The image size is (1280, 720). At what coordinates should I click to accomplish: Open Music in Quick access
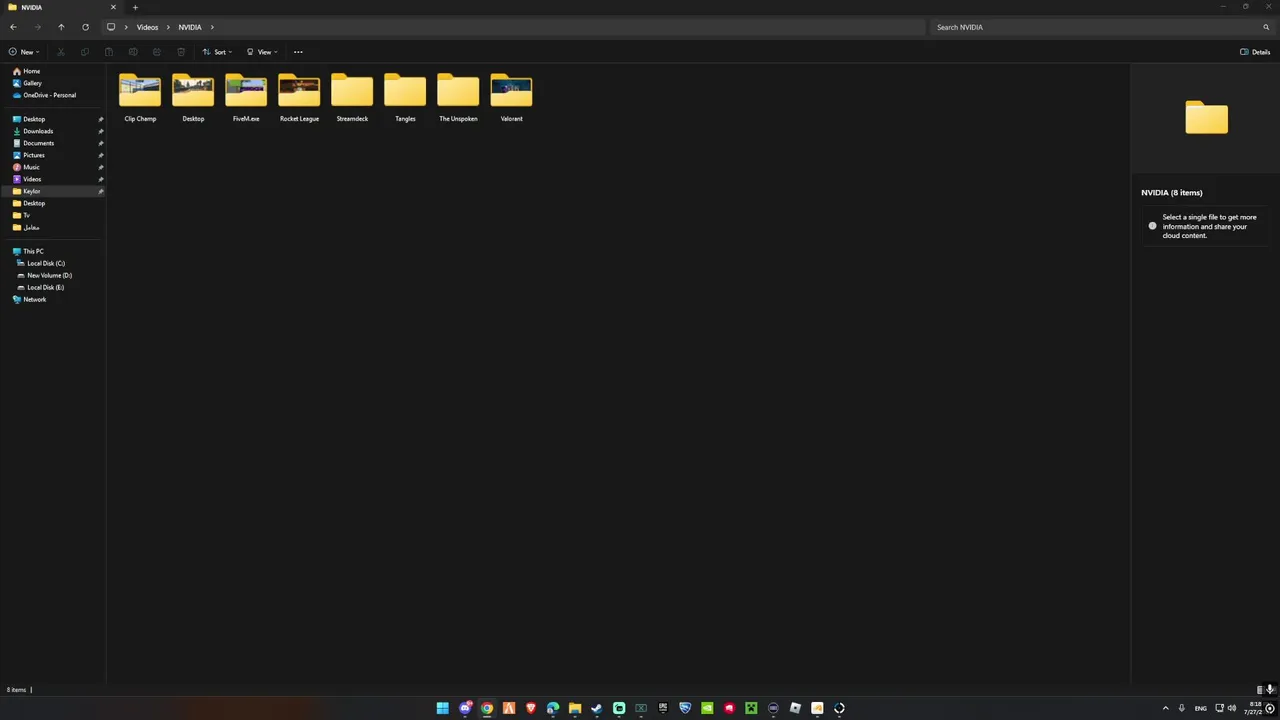[31, 167]
